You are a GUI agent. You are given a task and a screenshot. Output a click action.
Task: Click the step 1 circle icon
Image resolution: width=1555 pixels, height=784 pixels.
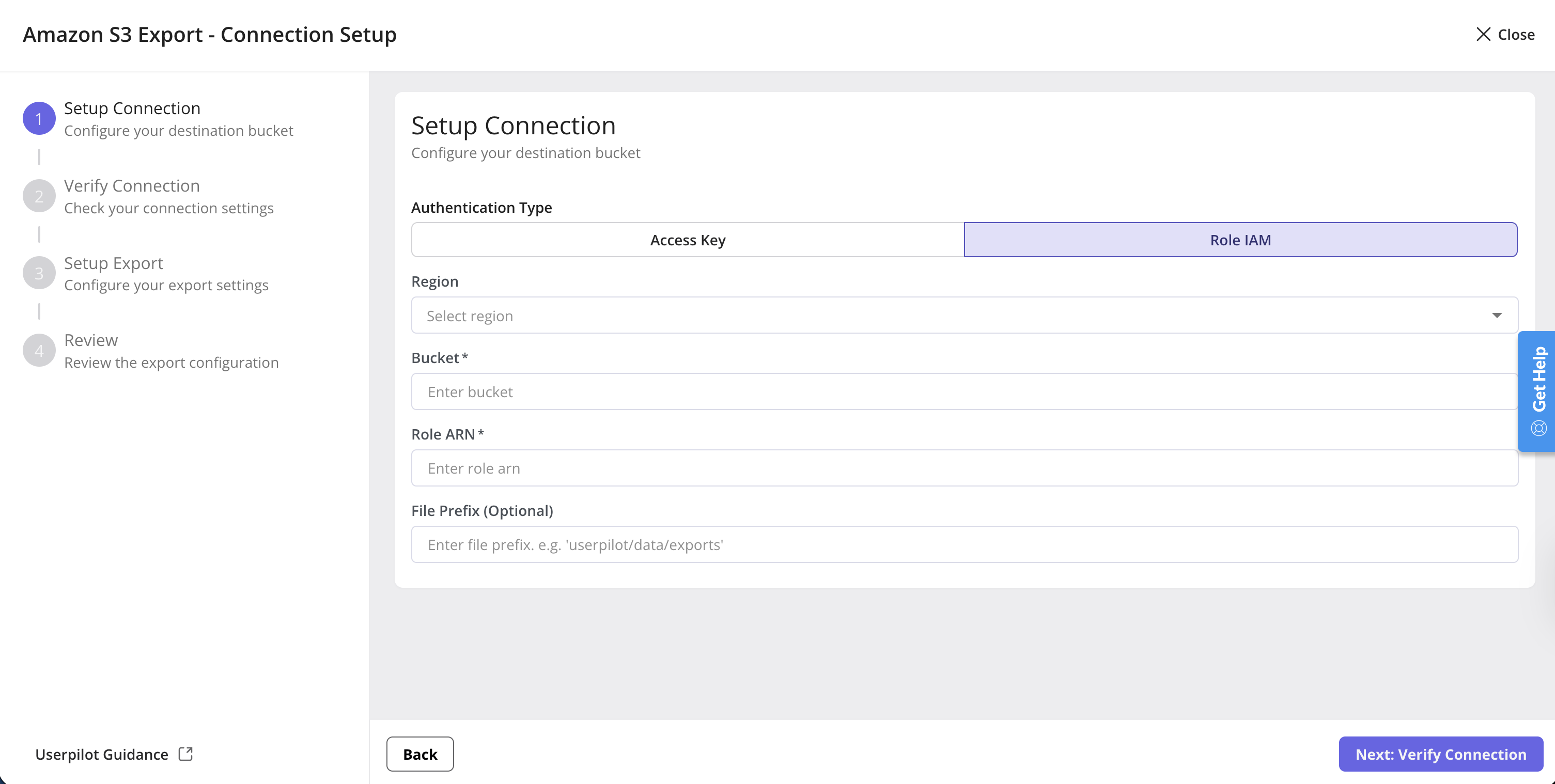[x=39, y=119]
